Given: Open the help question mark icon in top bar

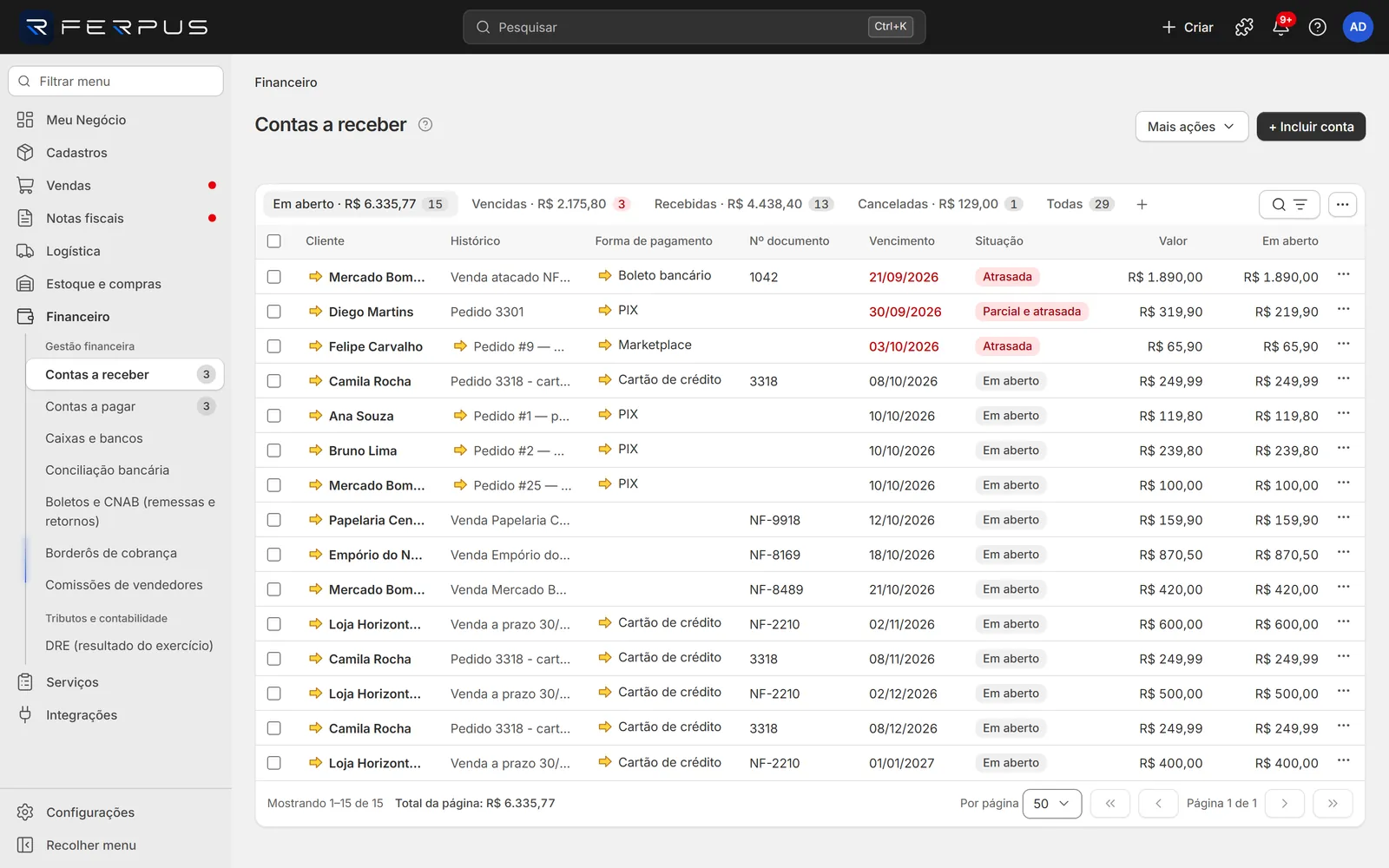Looking at the screenshot, I should tap(1317, 27).
